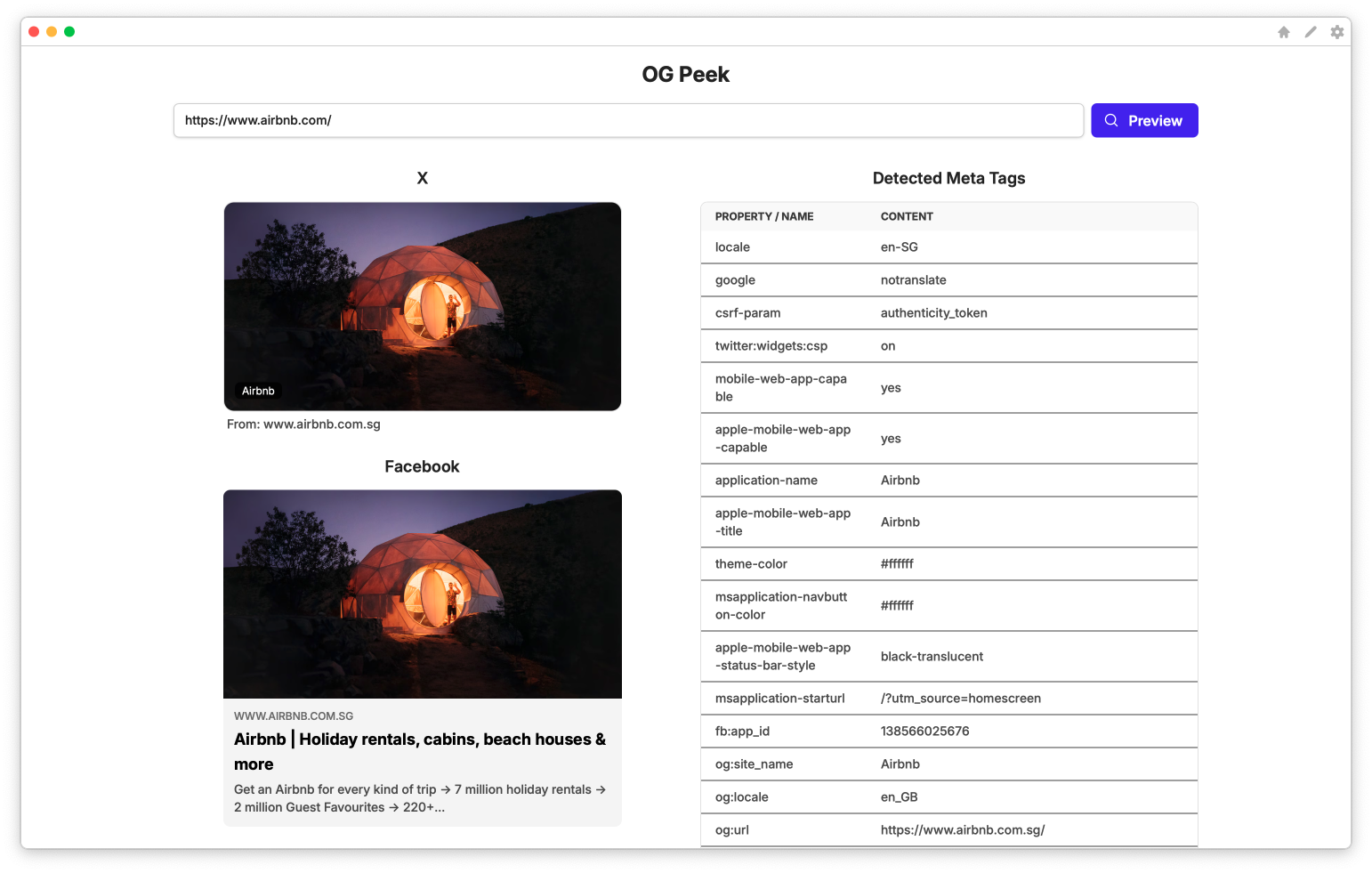Click the home icon in the browser toolbar
Screen dimensions: 1372x873
pyautogui.click(x=1284, y=31)
